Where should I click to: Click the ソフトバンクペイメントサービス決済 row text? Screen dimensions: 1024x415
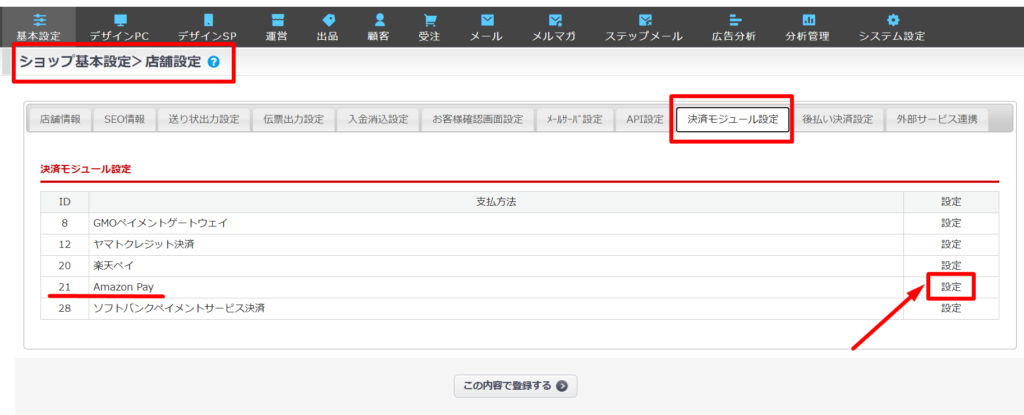(x=179, y=308)
